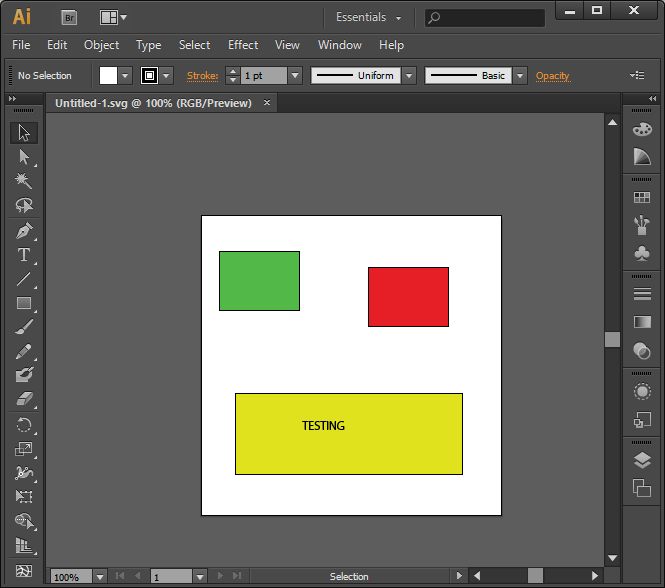665x588 pixels.
Task: Expand the fill color dropdown arrow
Action: click(x=125, y=76)
